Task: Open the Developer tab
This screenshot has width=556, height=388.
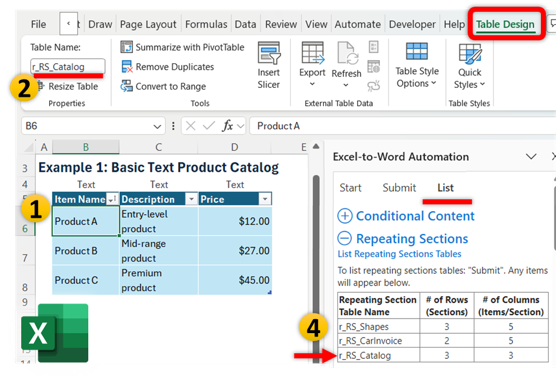Action: pyautogui.click(x=412, y=24)
